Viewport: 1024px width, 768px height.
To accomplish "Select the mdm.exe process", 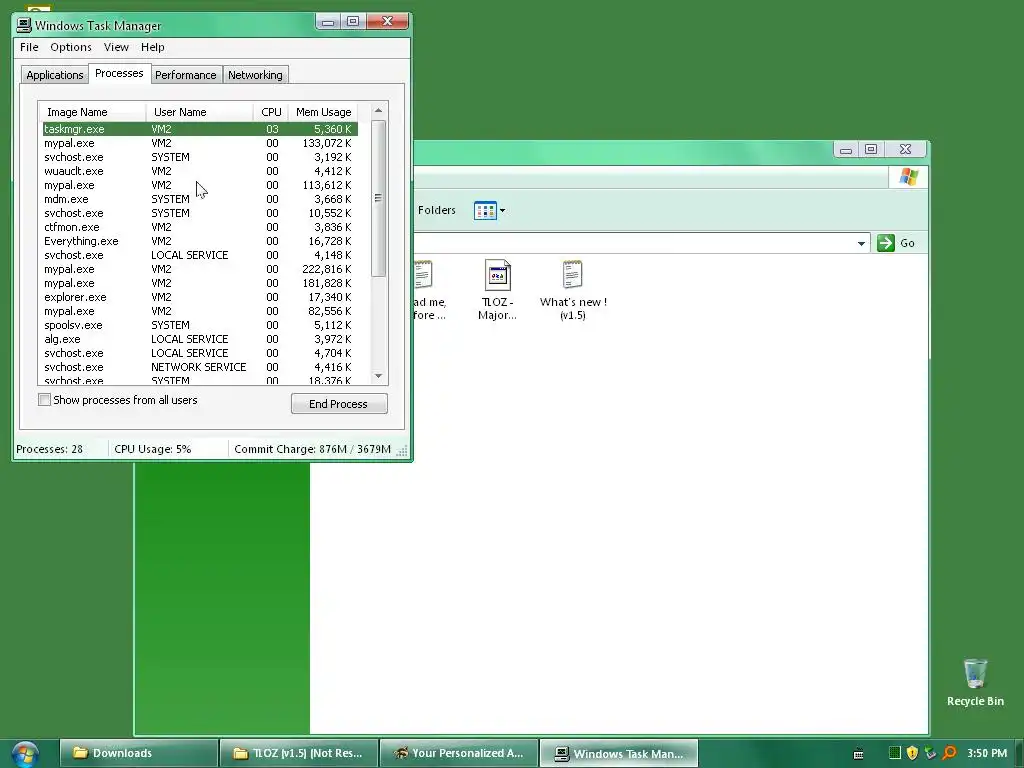I will tap(200, 199).
